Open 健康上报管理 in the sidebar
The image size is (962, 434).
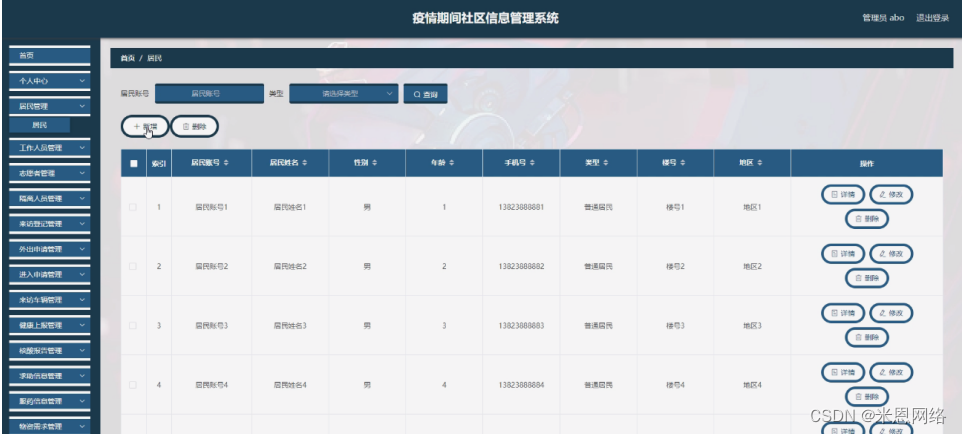(x=50, y=325)
